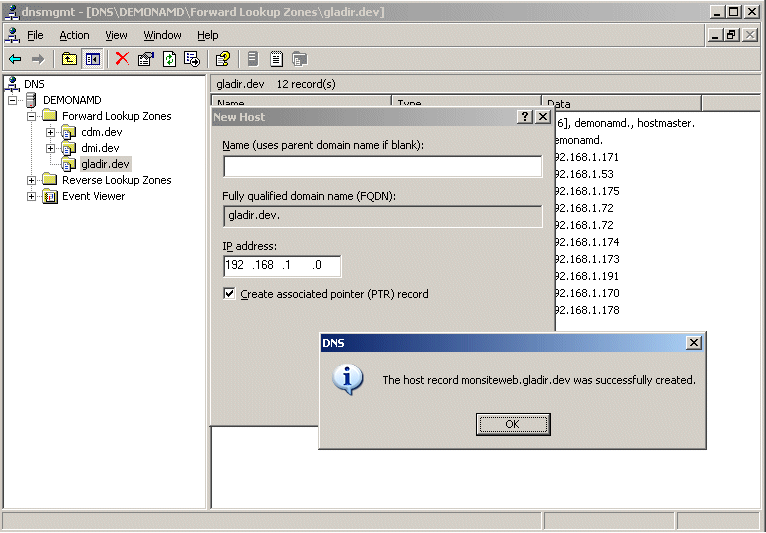Click the Reverse Lookup Zones folder icon
The image size is (766, 533).
[x=50, y=180]
